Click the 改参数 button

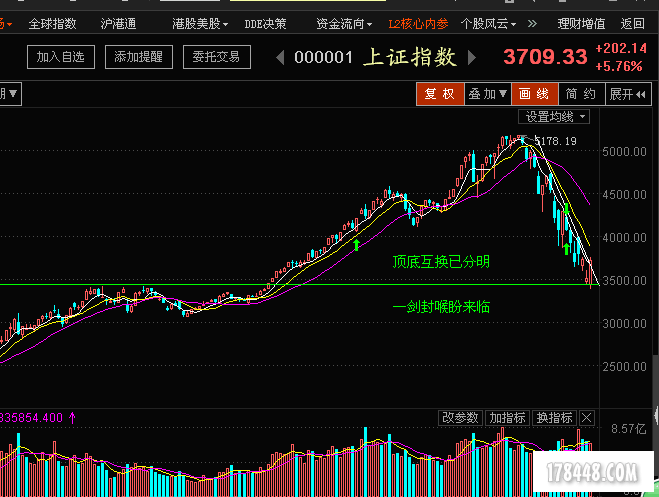pos(460,418)
